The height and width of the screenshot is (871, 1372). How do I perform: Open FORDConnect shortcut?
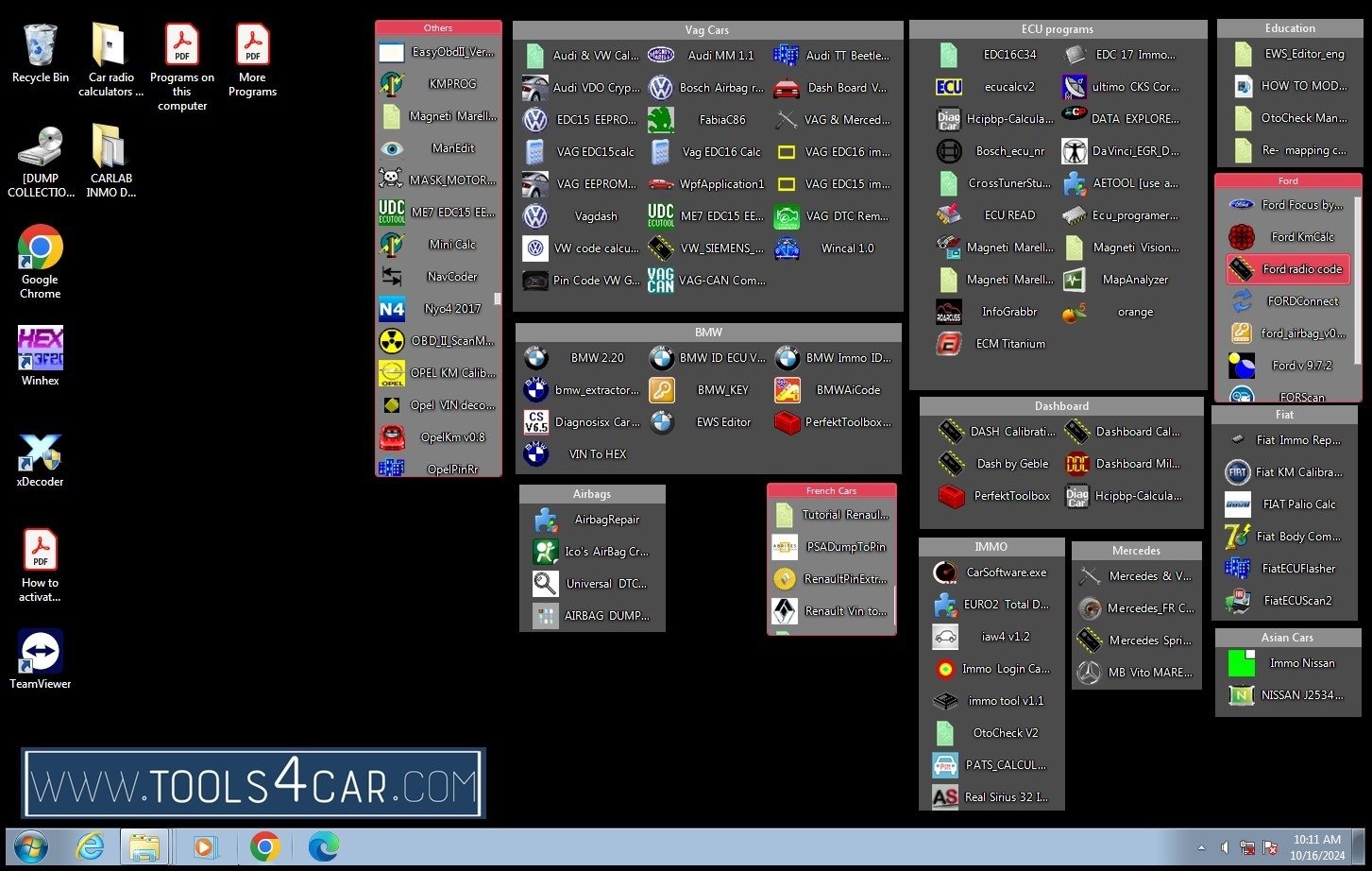tap(1288, 301)
